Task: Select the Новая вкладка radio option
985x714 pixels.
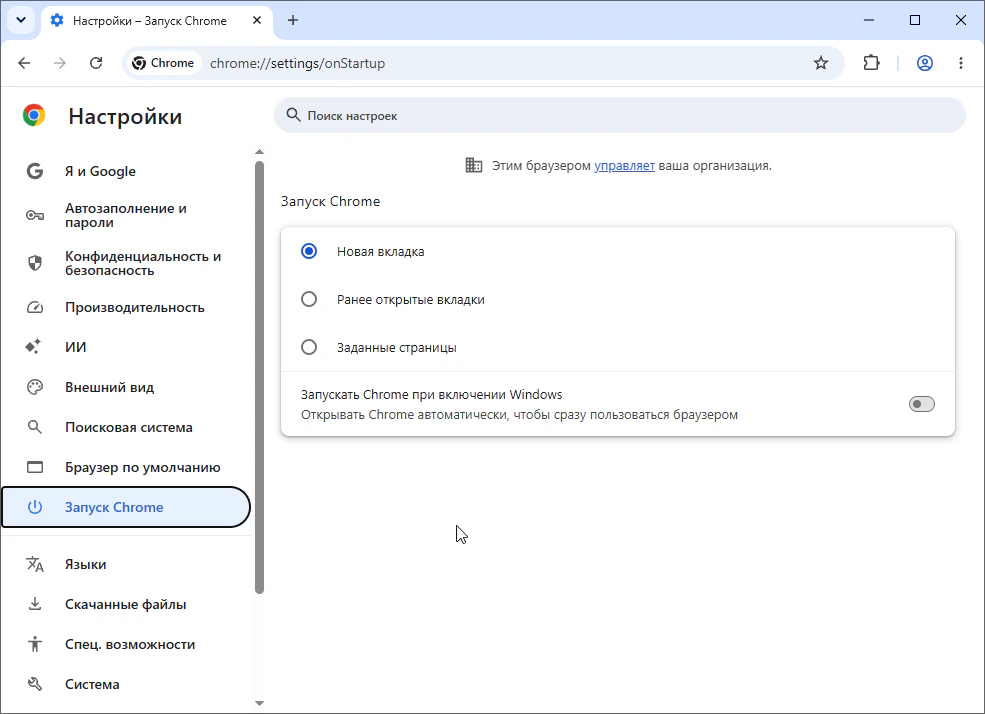Action: (x=308, y=251)
